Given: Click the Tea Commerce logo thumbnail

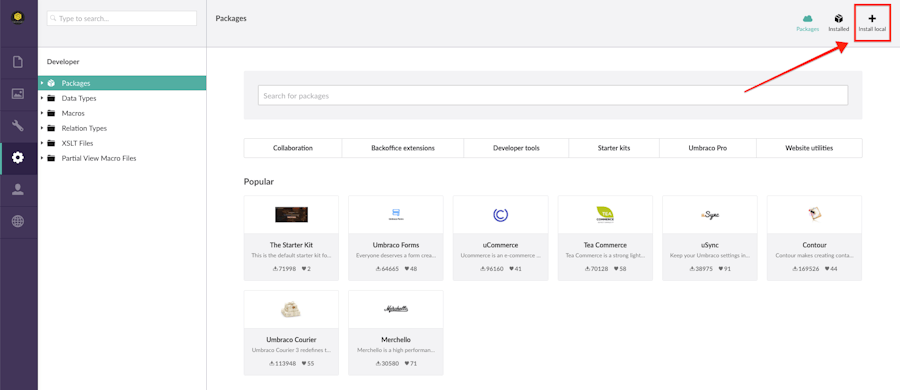Looking at the screenshot, I should pos(605,215).
